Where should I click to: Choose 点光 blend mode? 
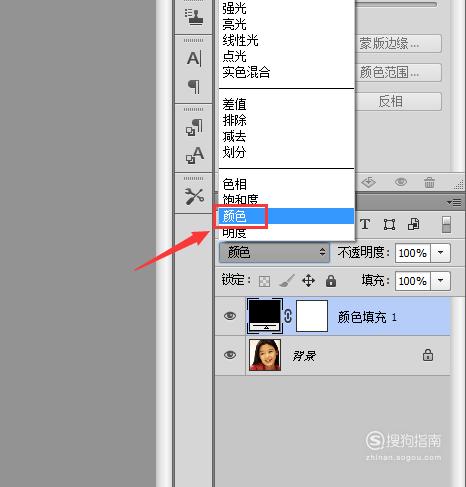coord(287,56)
